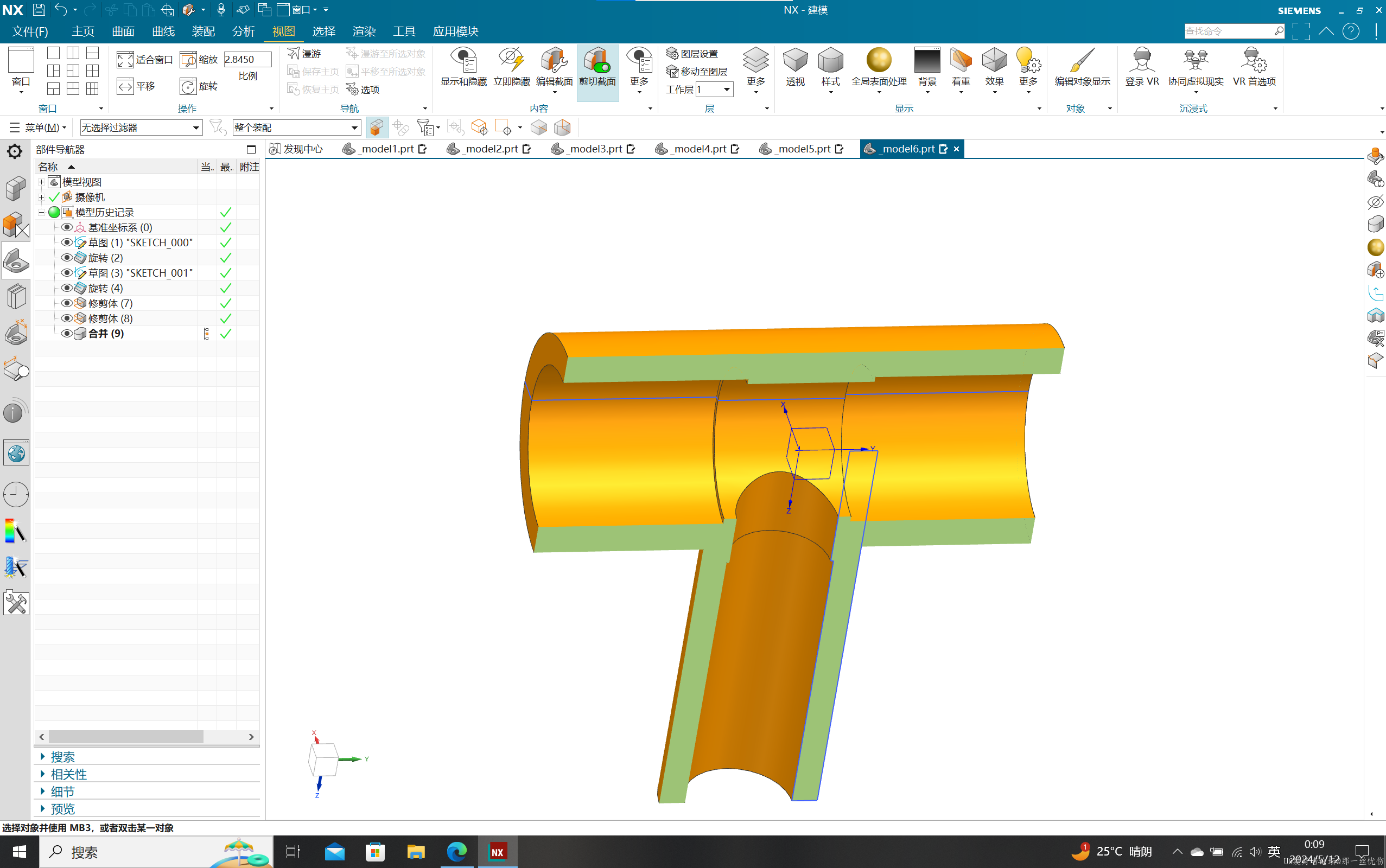The height and width of the screenshot is (868, 1386).
Task: Toggle visibility eye of 合并 (9)
Action: click(x=67, y=334)
